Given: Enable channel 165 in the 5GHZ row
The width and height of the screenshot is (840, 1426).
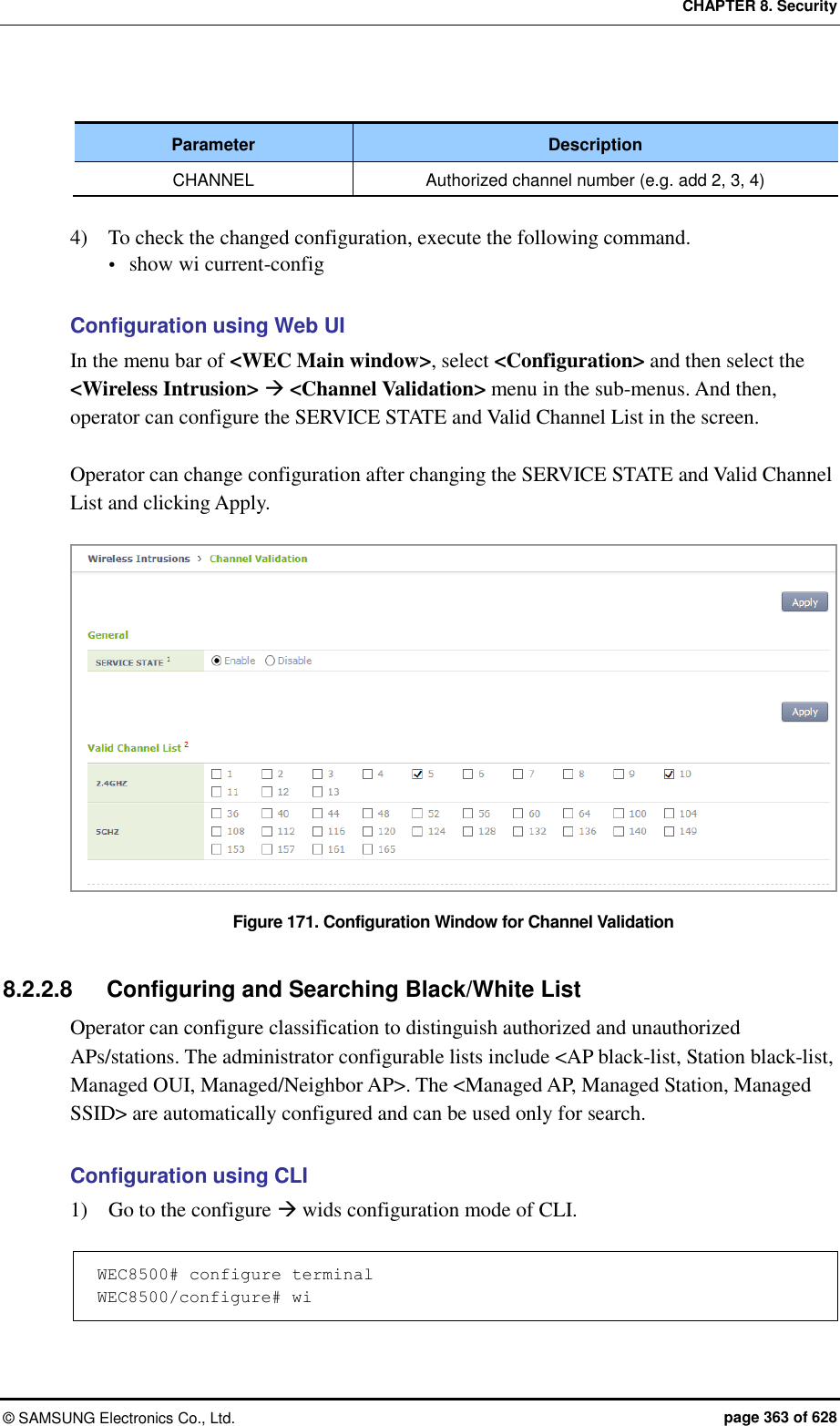Looking at the screenshot, I should [x=366, y=846].
